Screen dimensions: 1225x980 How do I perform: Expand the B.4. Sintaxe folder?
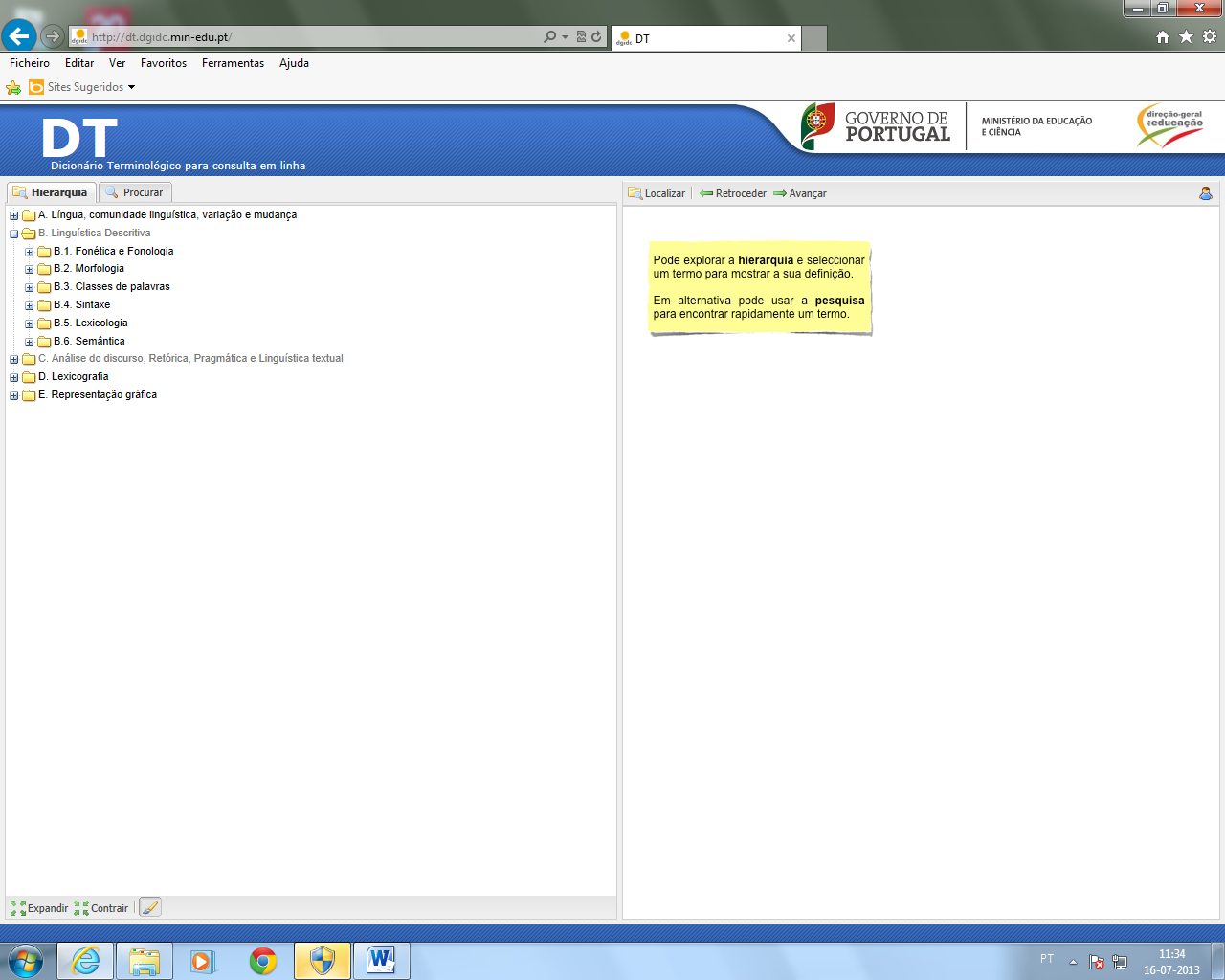tap(30, 305)
